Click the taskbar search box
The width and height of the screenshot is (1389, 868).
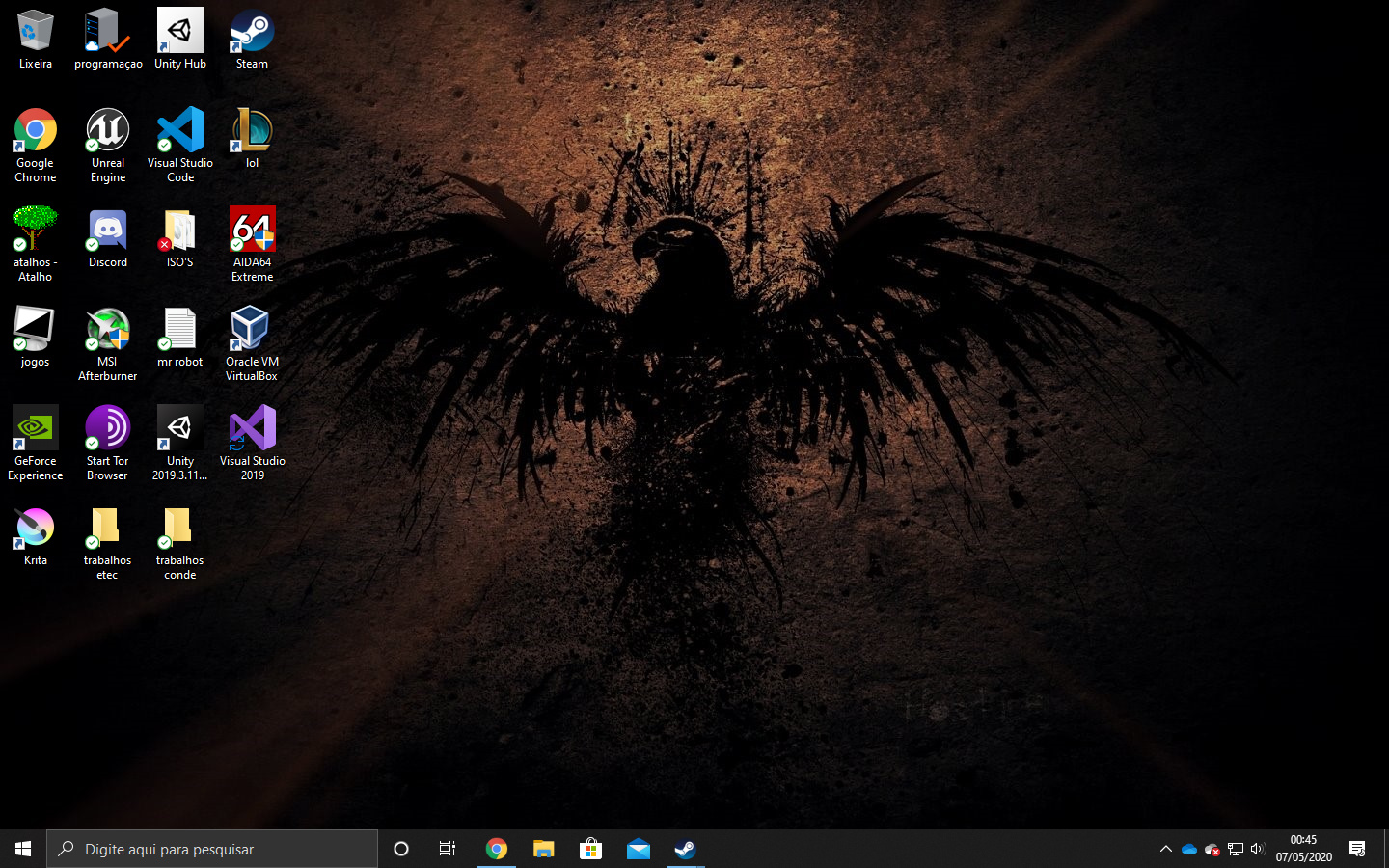click(212, 849)
